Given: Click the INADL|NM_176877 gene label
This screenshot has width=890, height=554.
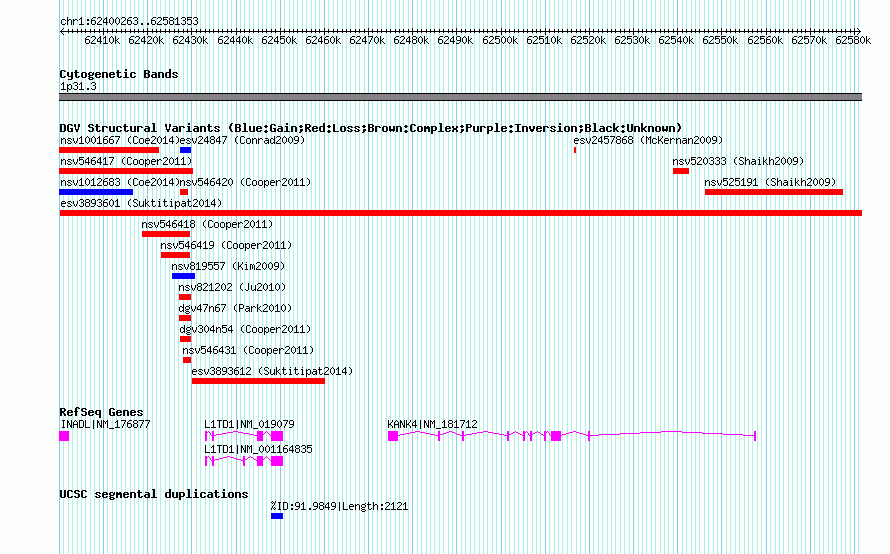Looking at the screenshot, I should (x=105, y=425).
